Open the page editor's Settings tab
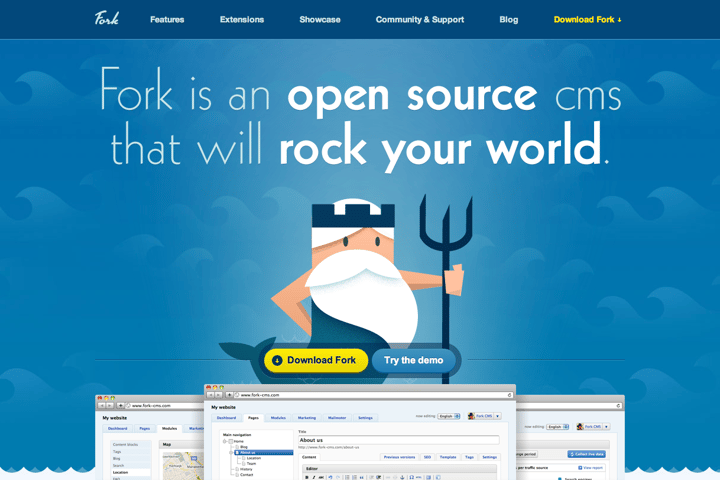This screenshot has width=720, height=480. (x=489, y=457)
